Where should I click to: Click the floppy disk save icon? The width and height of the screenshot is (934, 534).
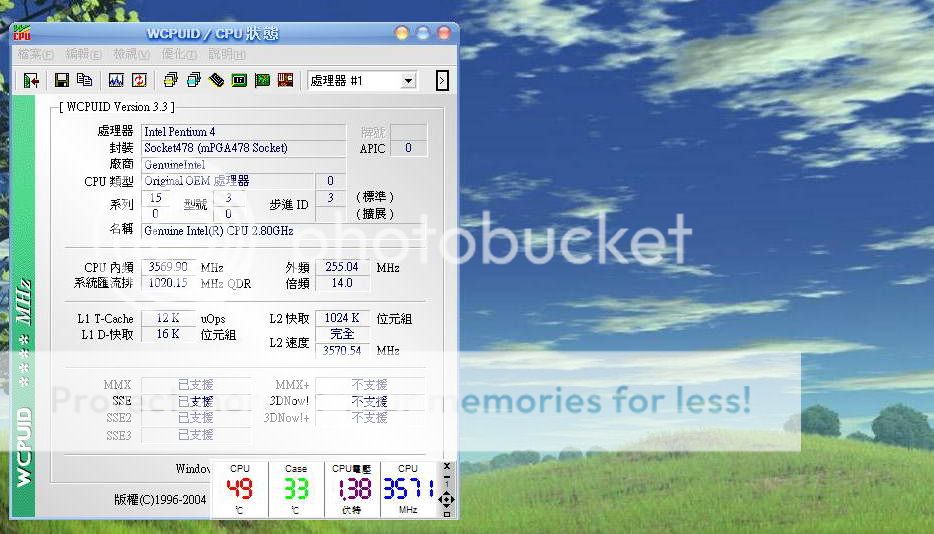(61, 80)
